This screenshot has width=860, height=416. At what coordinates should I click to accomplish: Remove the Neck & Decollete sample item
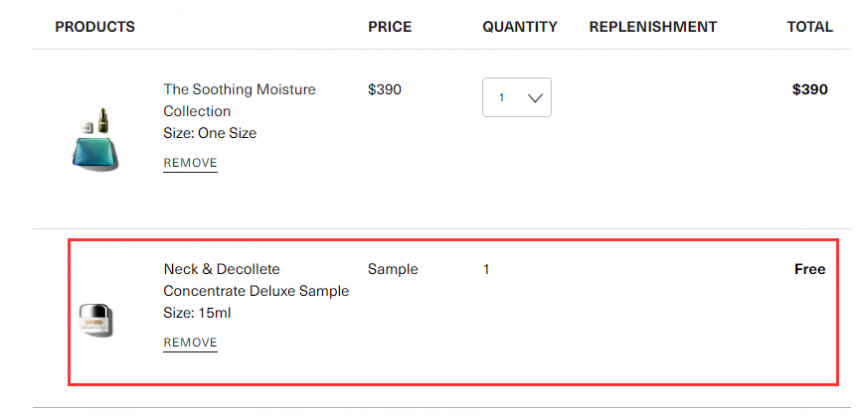[190, 342]
